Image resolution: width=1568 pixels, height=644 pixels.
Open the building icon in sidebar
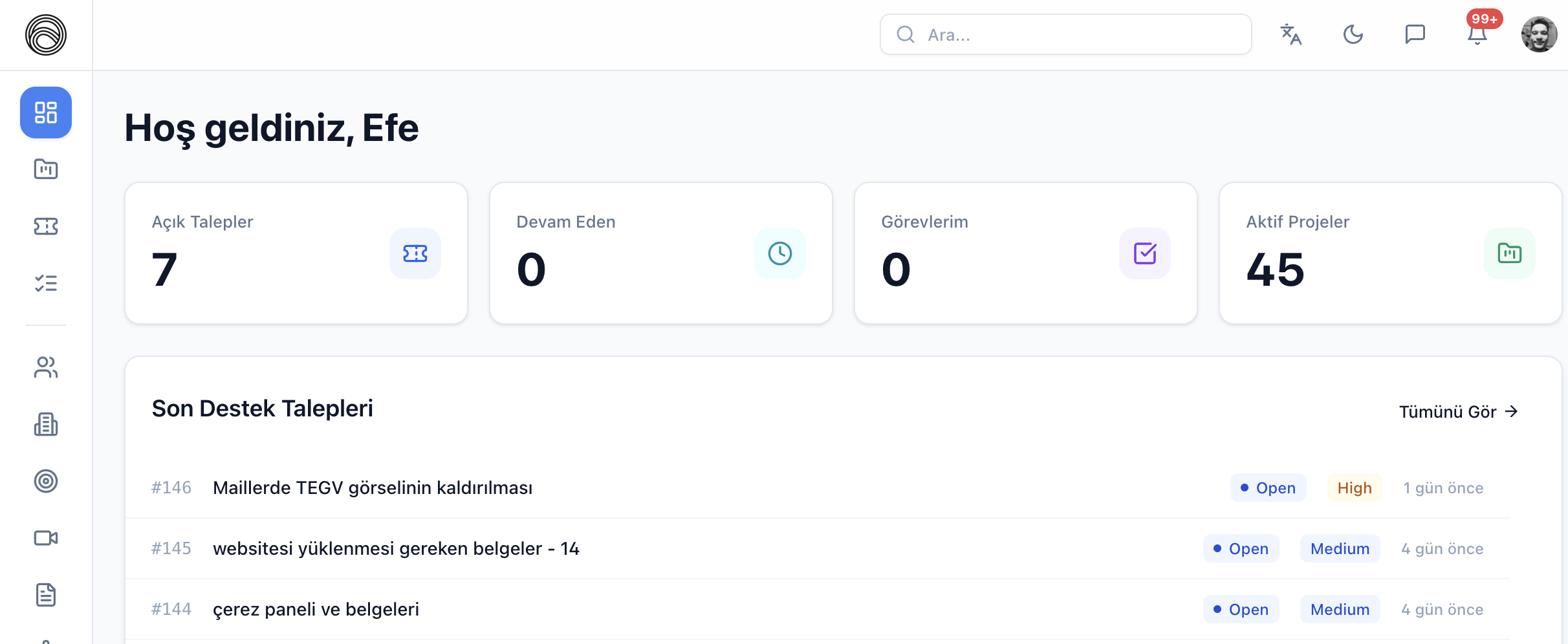pyautogui.click(x=46, y=424)
